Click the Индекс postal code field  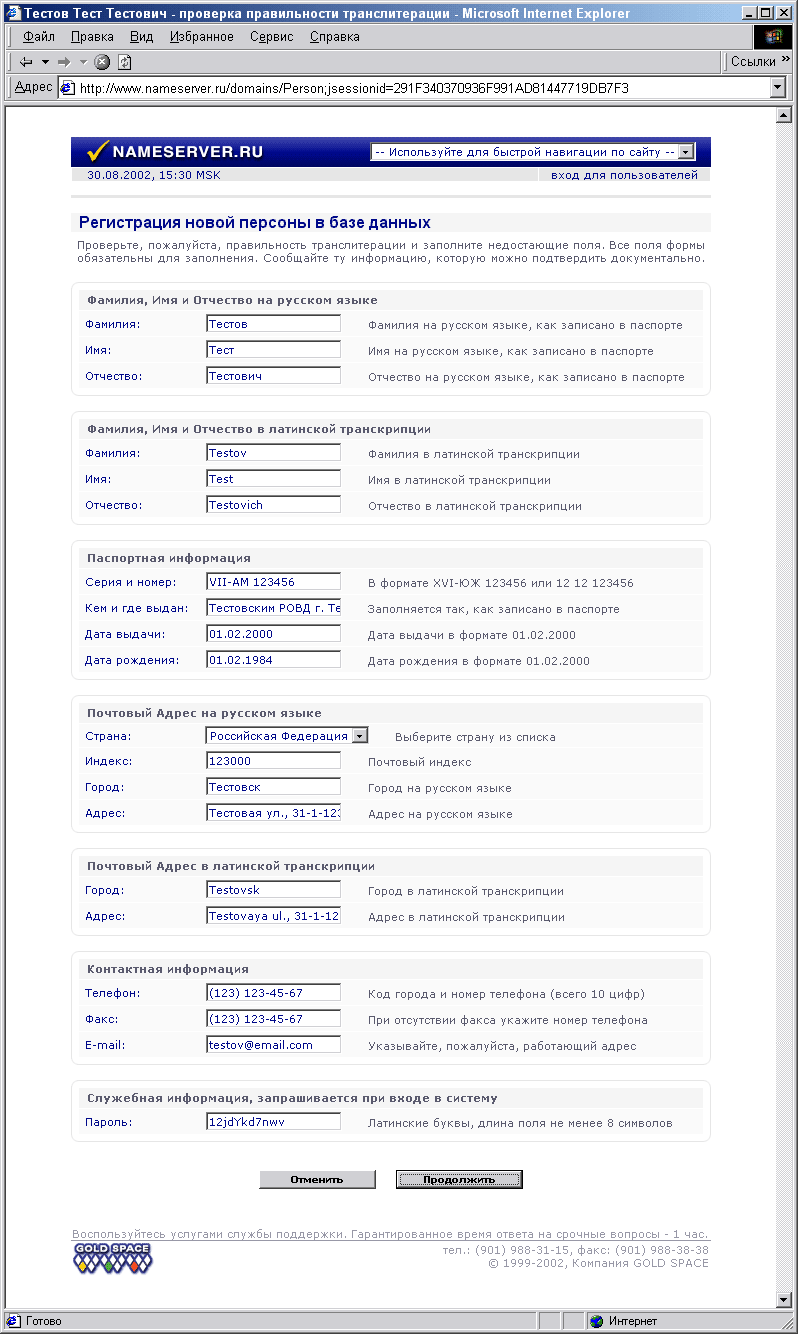[x=273, y=761]
